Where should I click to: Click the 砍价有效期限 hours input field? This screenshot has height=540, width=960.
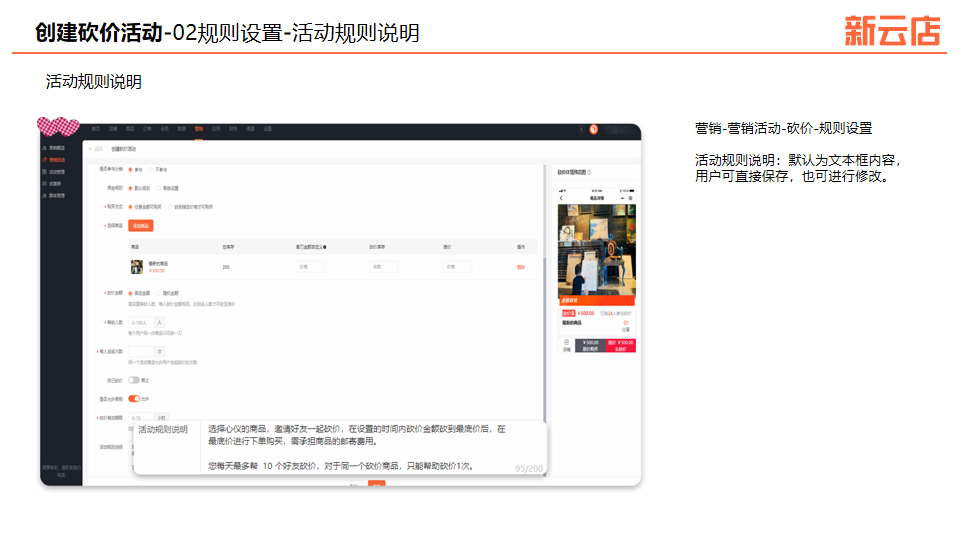(141, 418)
